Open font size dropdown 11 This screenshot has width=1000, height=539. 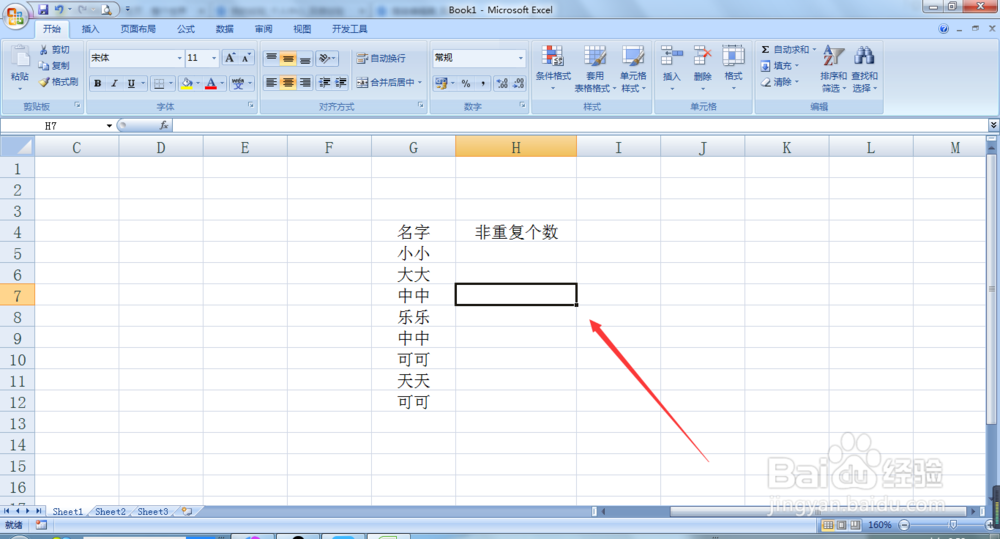point(214,58)
